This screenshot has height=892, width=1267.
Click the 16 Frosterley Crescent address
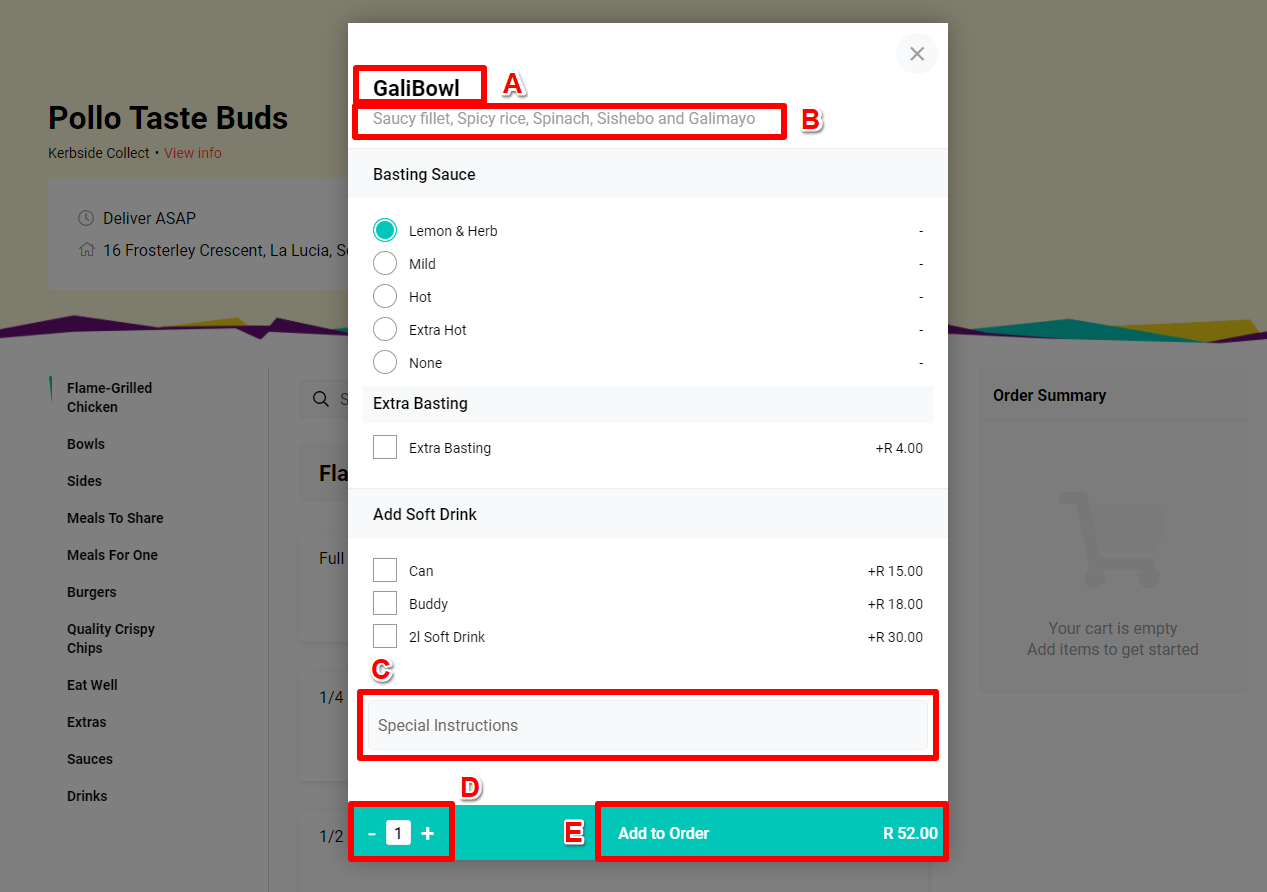pyautogui.click(x=225, y=250)
